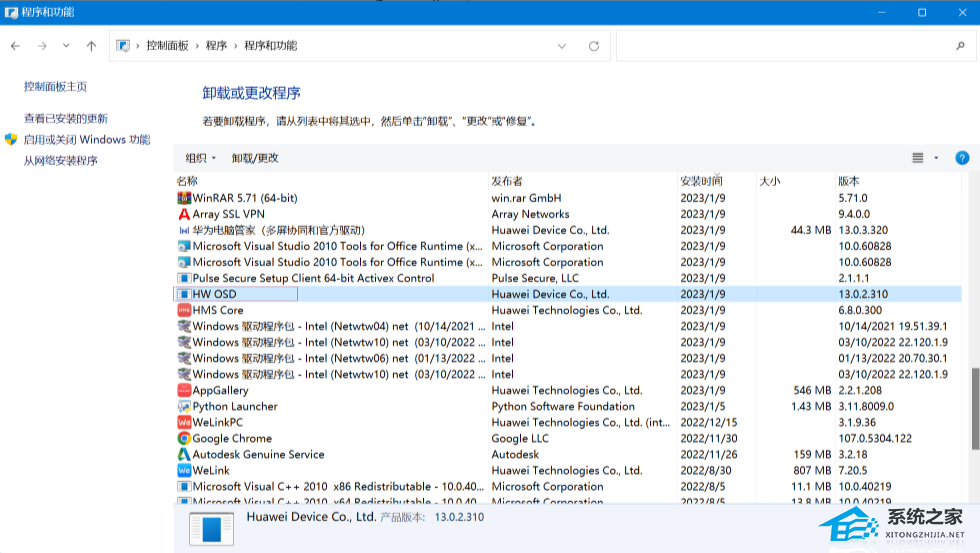Screen dimensions: 980x553
Task: Click the 卸载/更改 button
Action: coord(255,158)
